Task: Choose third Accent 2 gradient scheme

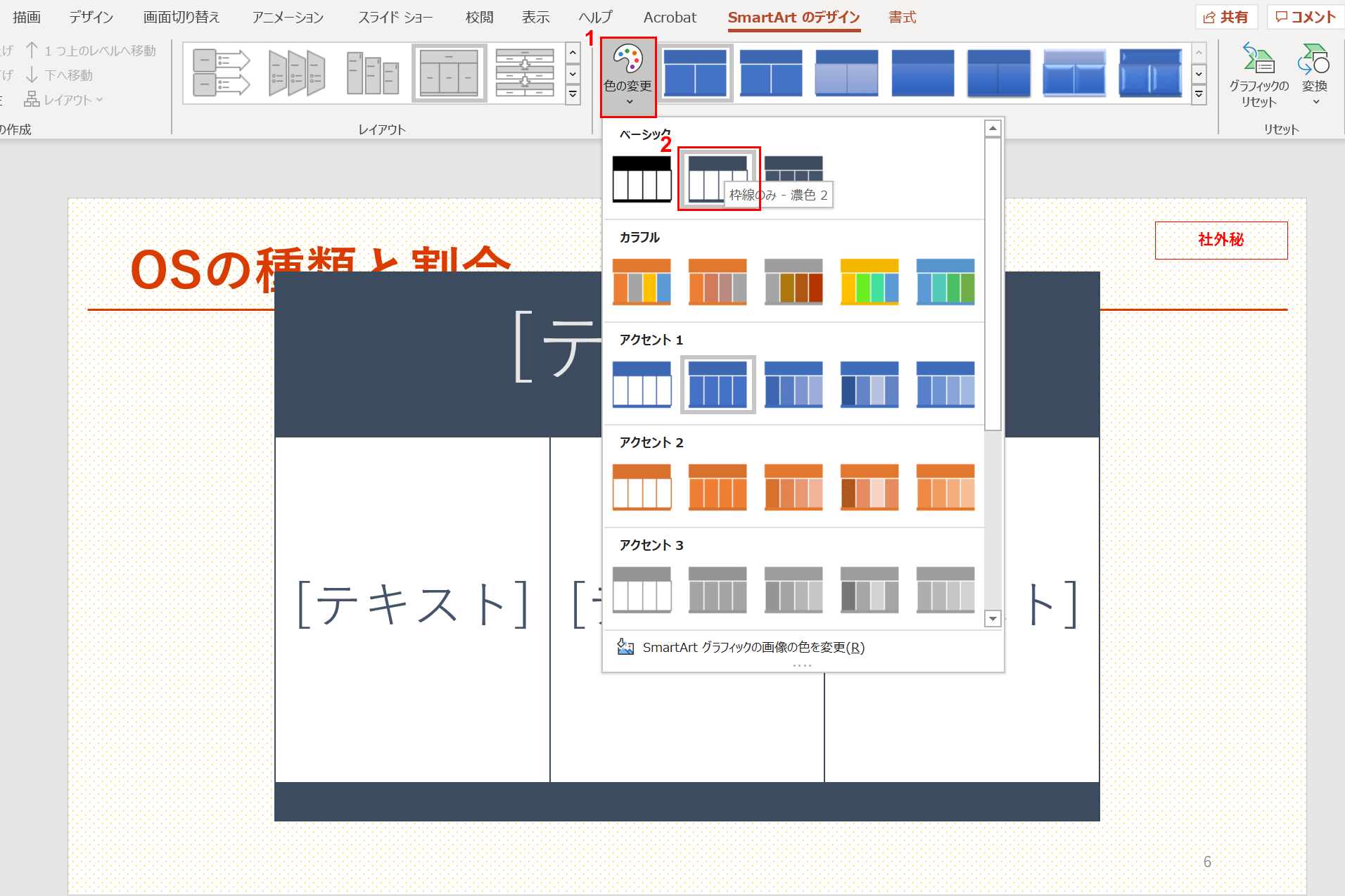Action: point(793,487)
